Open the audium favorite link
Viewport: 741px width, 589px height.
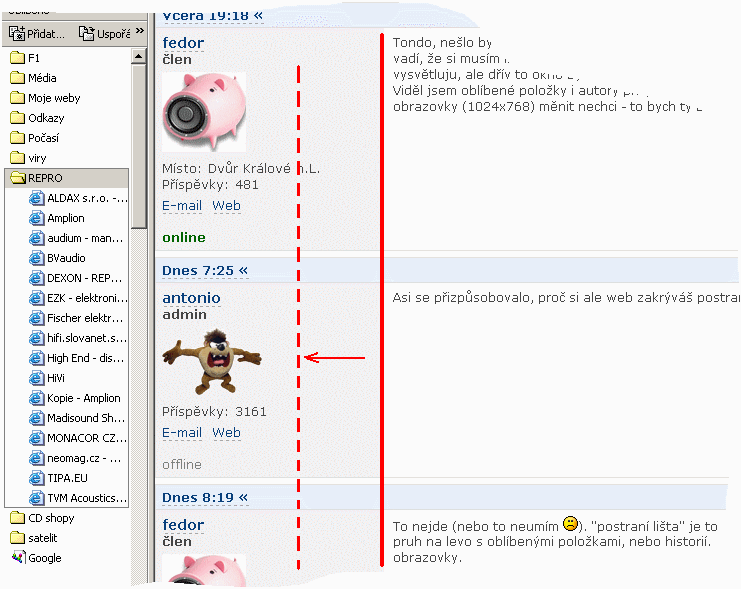pyautogui.click(x=76, y=238)
